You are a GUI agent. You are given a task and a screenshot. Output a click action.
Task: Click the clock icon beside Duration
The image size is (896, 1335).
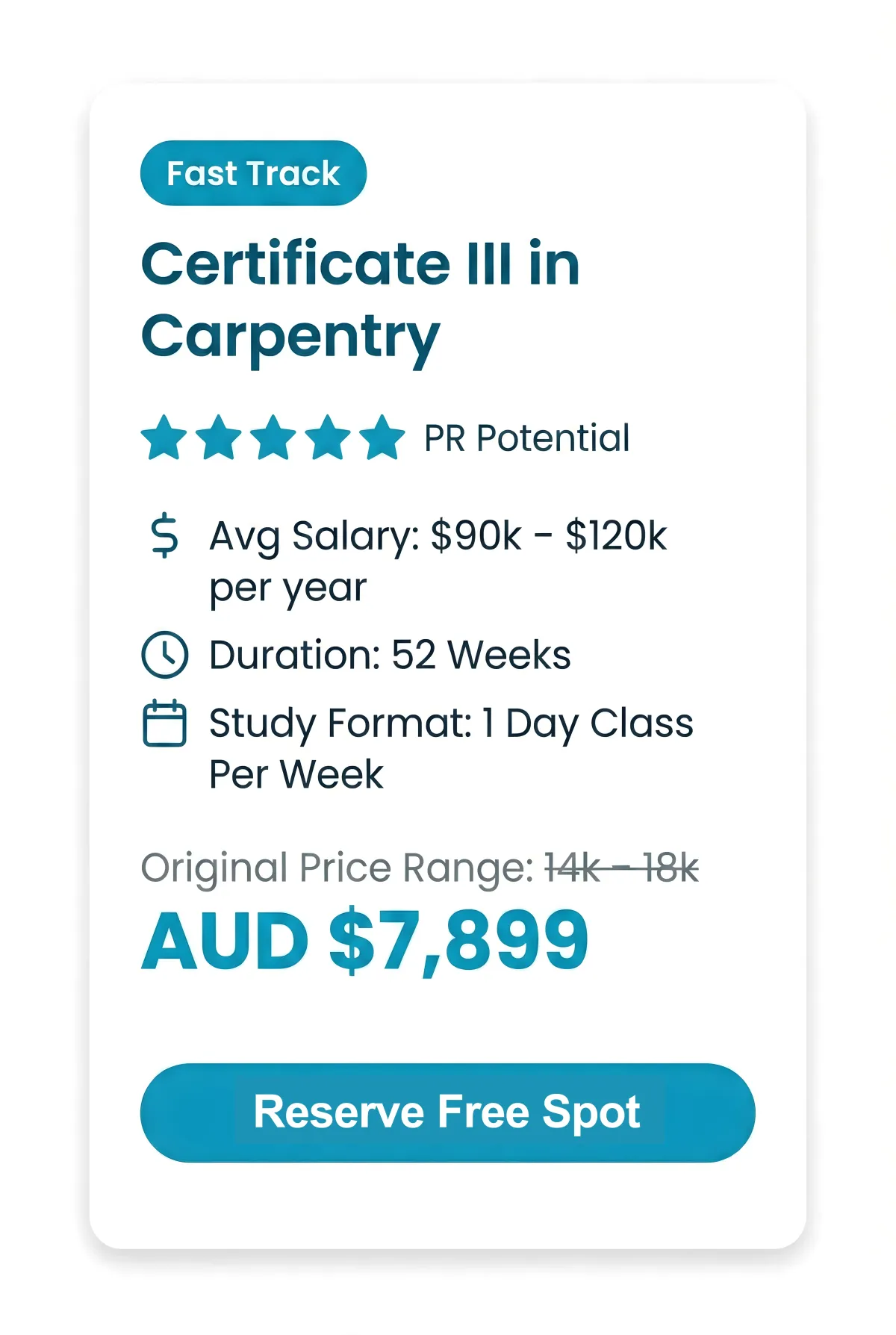coord(164,655)
